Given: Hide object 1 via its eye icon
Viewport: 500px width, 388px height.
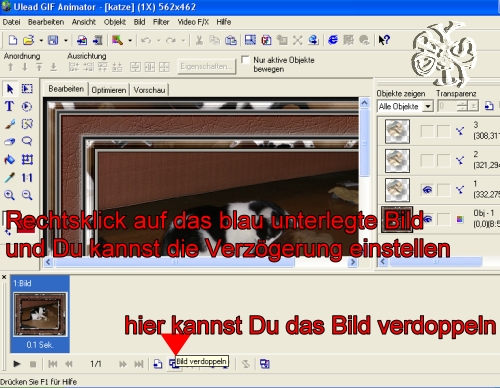Looking at the screenshot, I should 427,190.
